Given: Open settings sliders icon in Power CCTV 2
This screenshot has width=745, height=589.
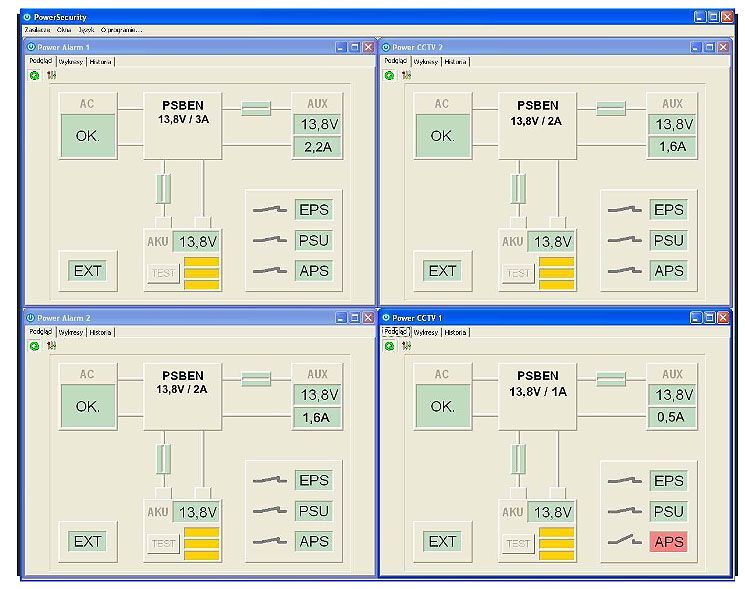Looking at the screenshot, I should click(x=405, y=75).
